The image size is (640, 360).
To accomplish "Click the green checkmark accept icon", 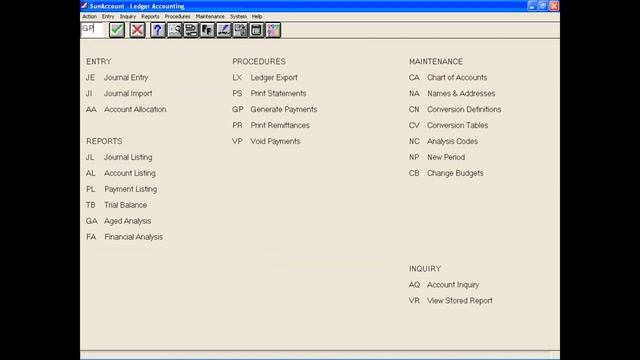I will [x=117, y=30].
